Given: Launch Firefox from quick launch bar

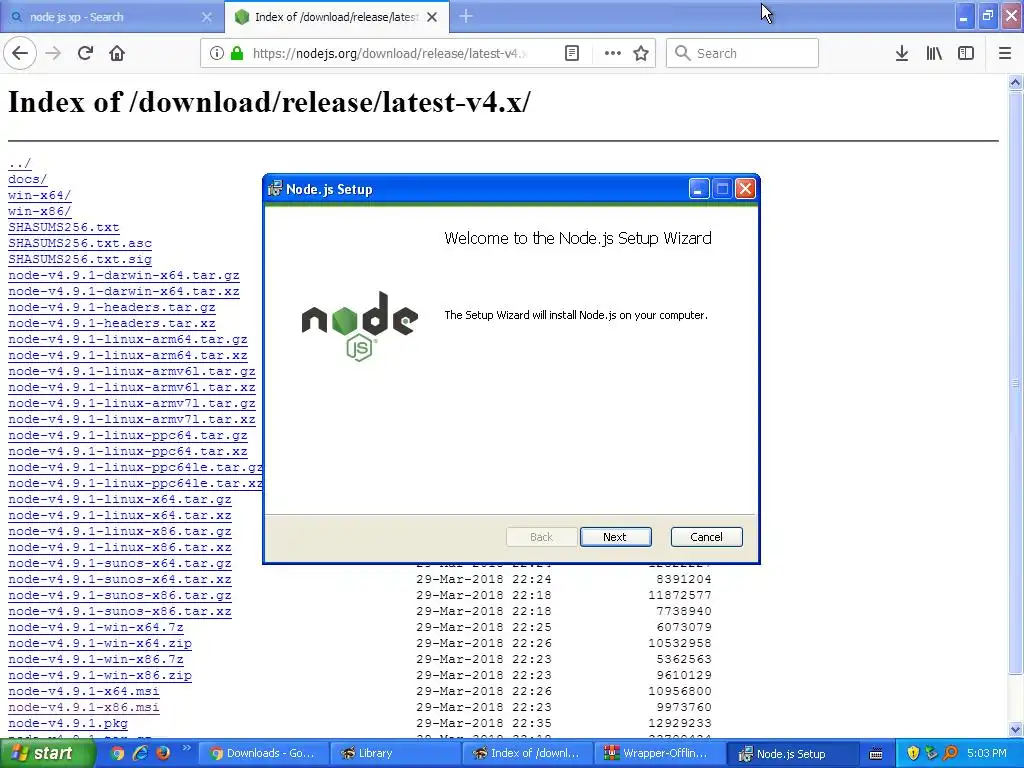Looking at the screenshot, I should [x=163, y=753].
